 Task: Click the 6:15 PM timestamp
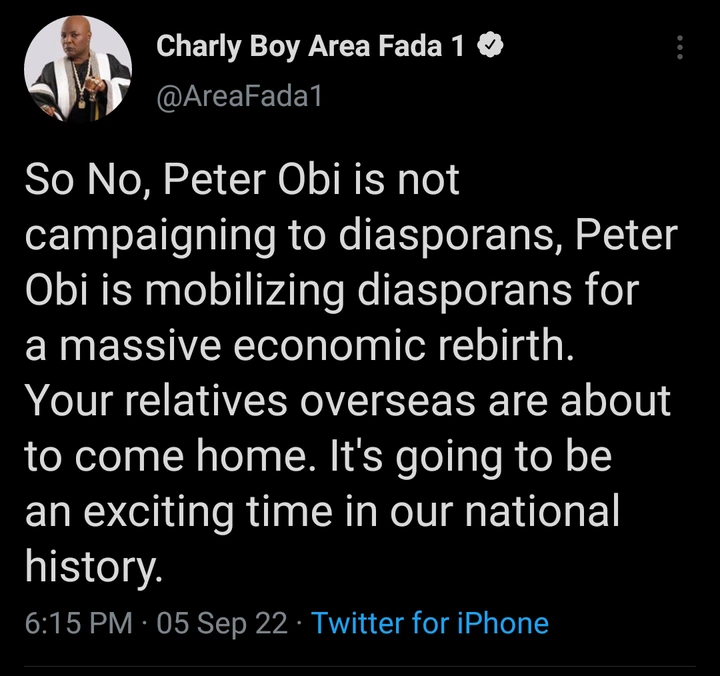pos(79,623)
